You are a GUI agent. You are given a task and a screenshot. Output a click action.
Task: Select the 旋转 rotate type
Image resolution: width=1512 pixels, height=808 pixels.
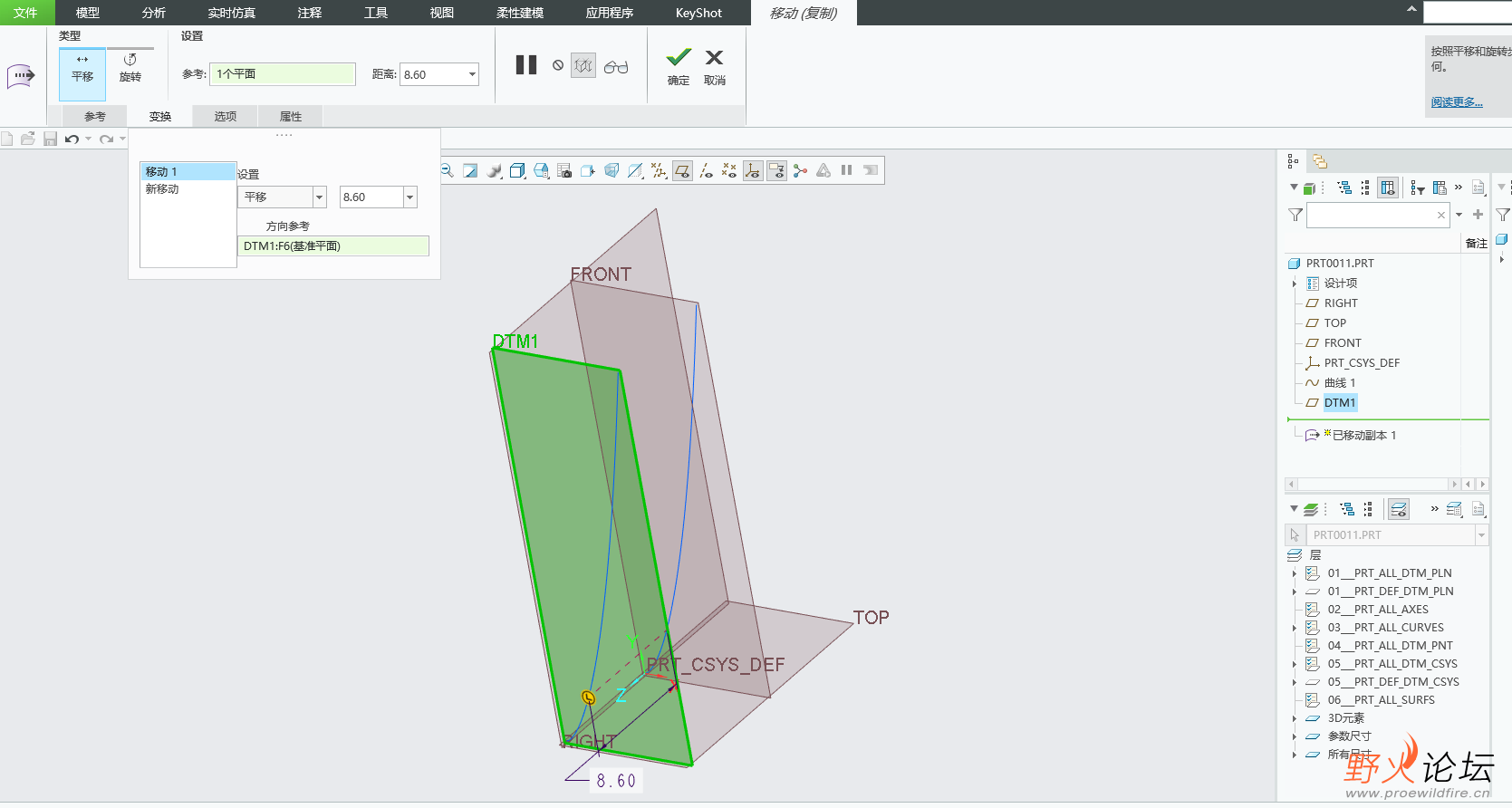tap(130, 69)
